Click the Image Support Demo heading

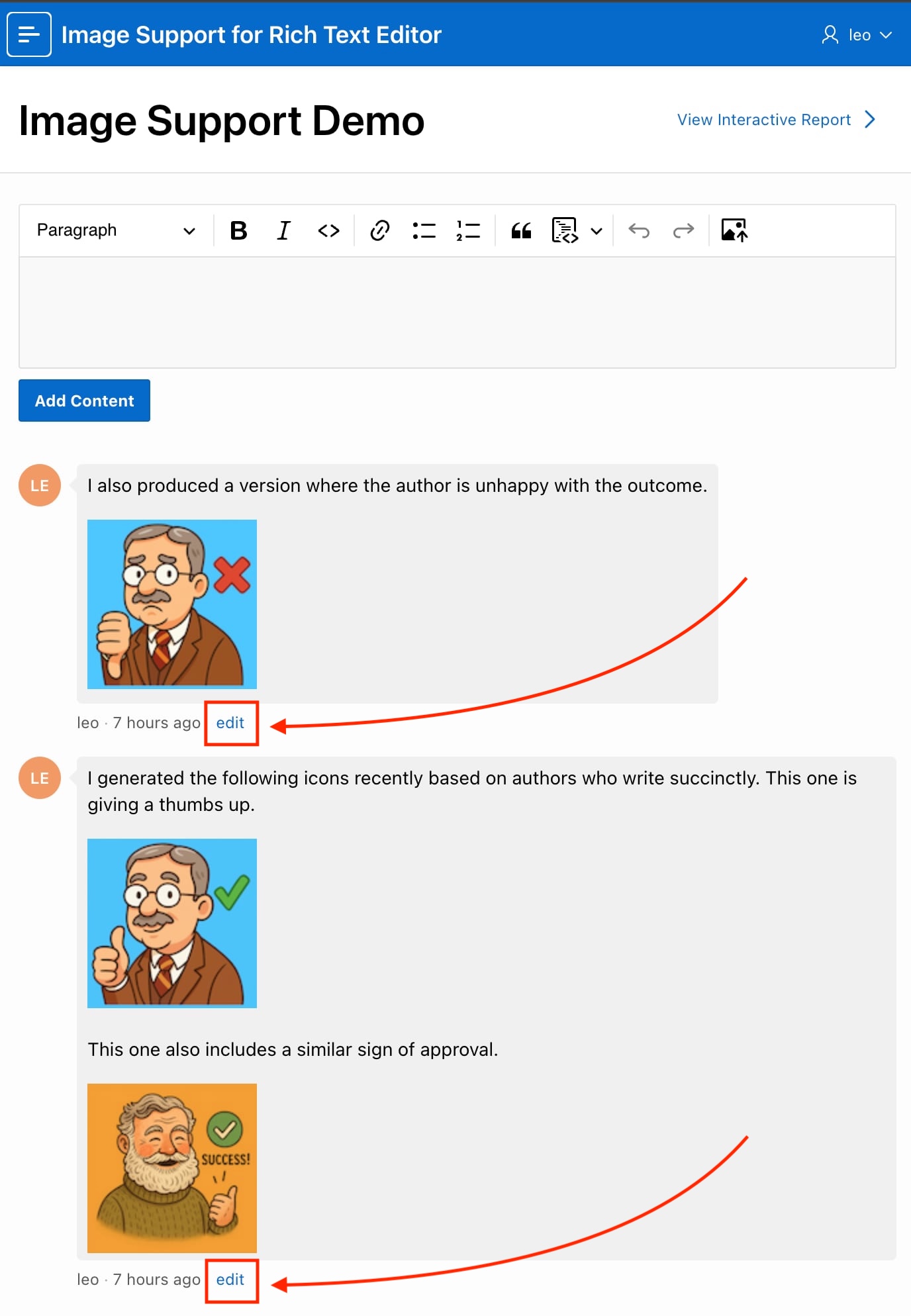pos(221,120)
